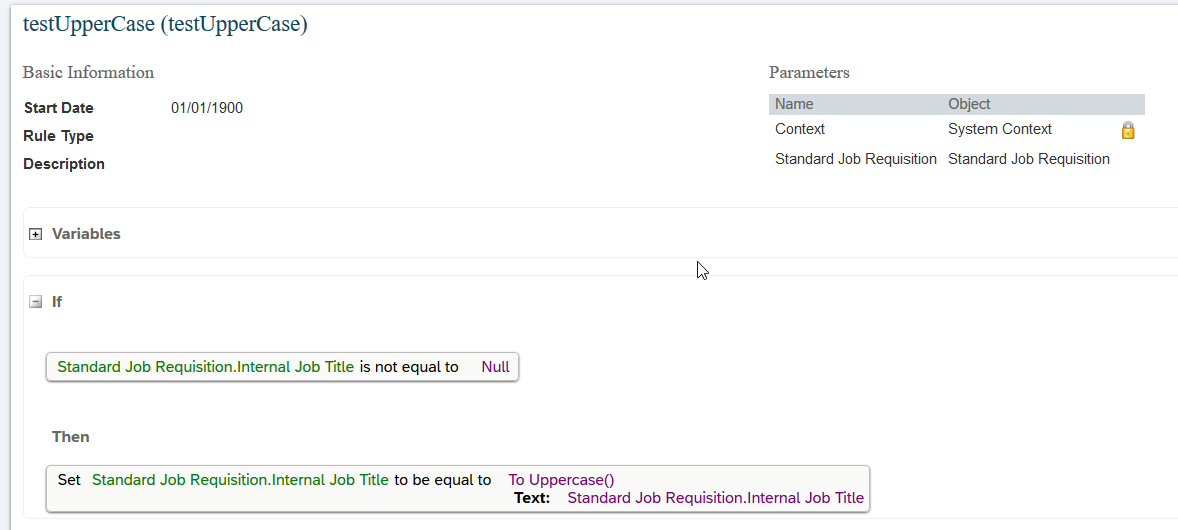
Task: Click the Object column header
Action: [x=969, y=104]
